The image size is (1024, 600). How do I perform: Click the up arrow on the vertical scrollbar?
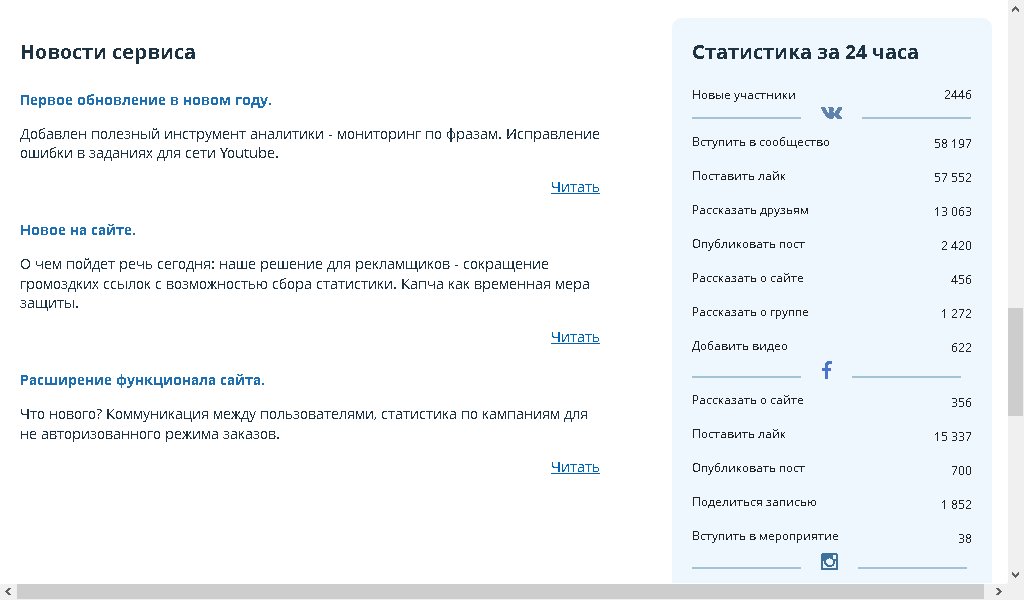tap(1016, 7)
